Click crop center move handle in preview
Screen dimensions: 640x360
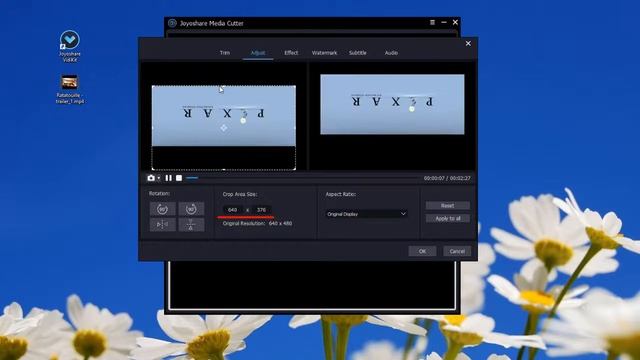point(224,128)
